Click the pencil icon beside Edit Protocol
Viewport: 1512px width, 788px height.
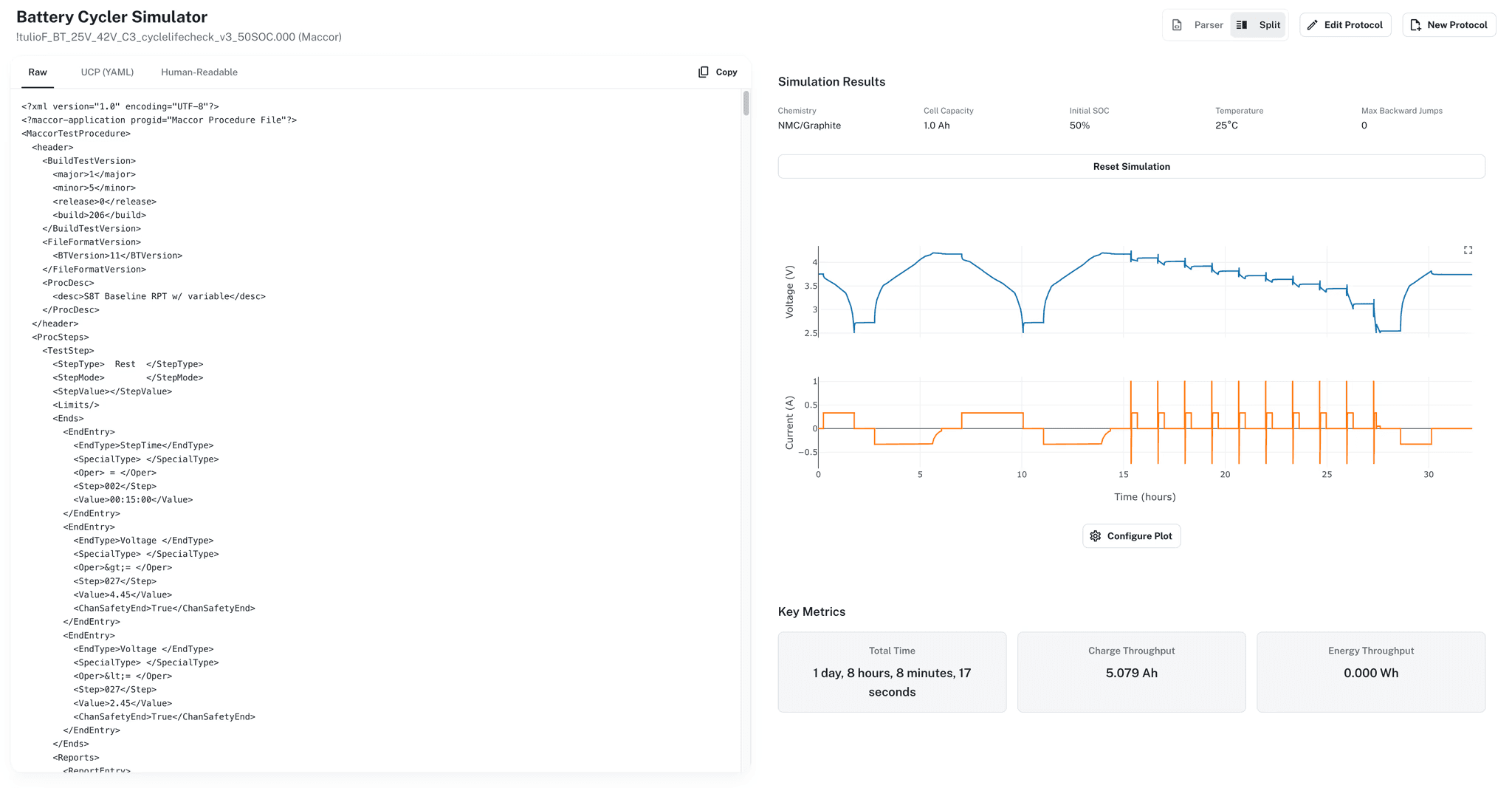point(1313,24)
